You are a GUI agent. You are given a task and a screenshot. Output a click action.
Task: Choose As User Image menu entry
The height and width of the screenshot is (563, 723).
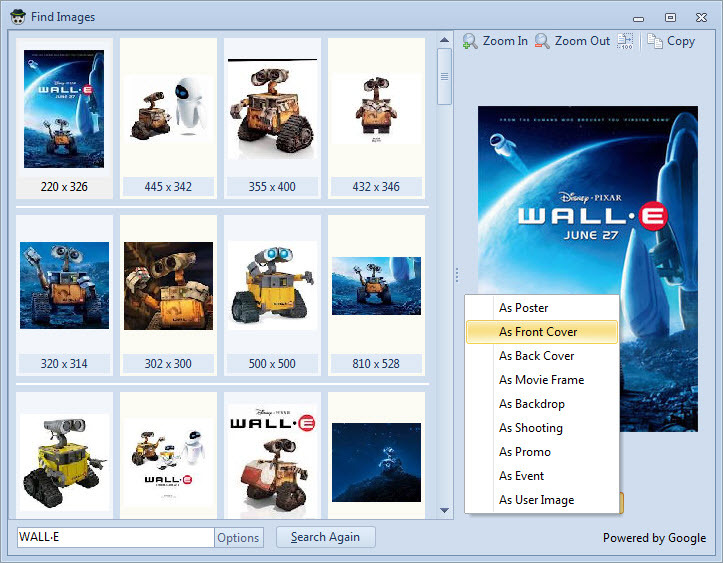click(541, 499)
